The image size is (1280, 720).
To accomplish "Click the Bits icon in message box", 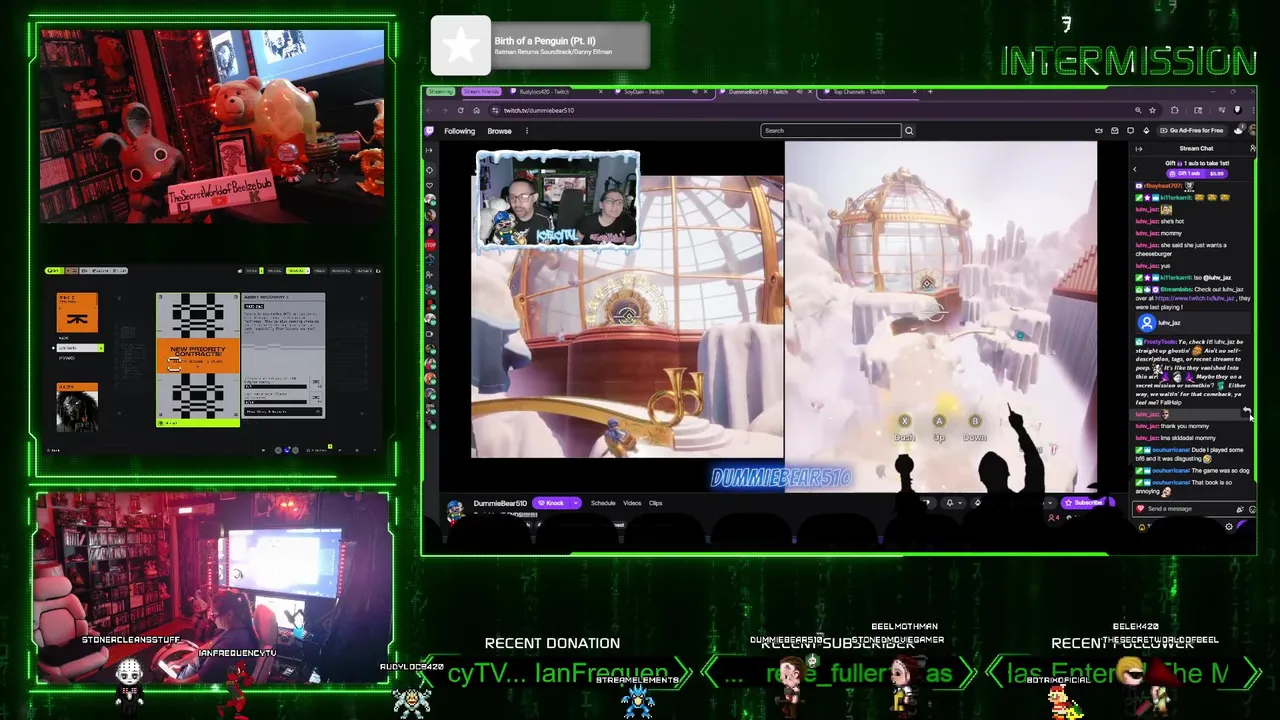I will click(1240, 509).
